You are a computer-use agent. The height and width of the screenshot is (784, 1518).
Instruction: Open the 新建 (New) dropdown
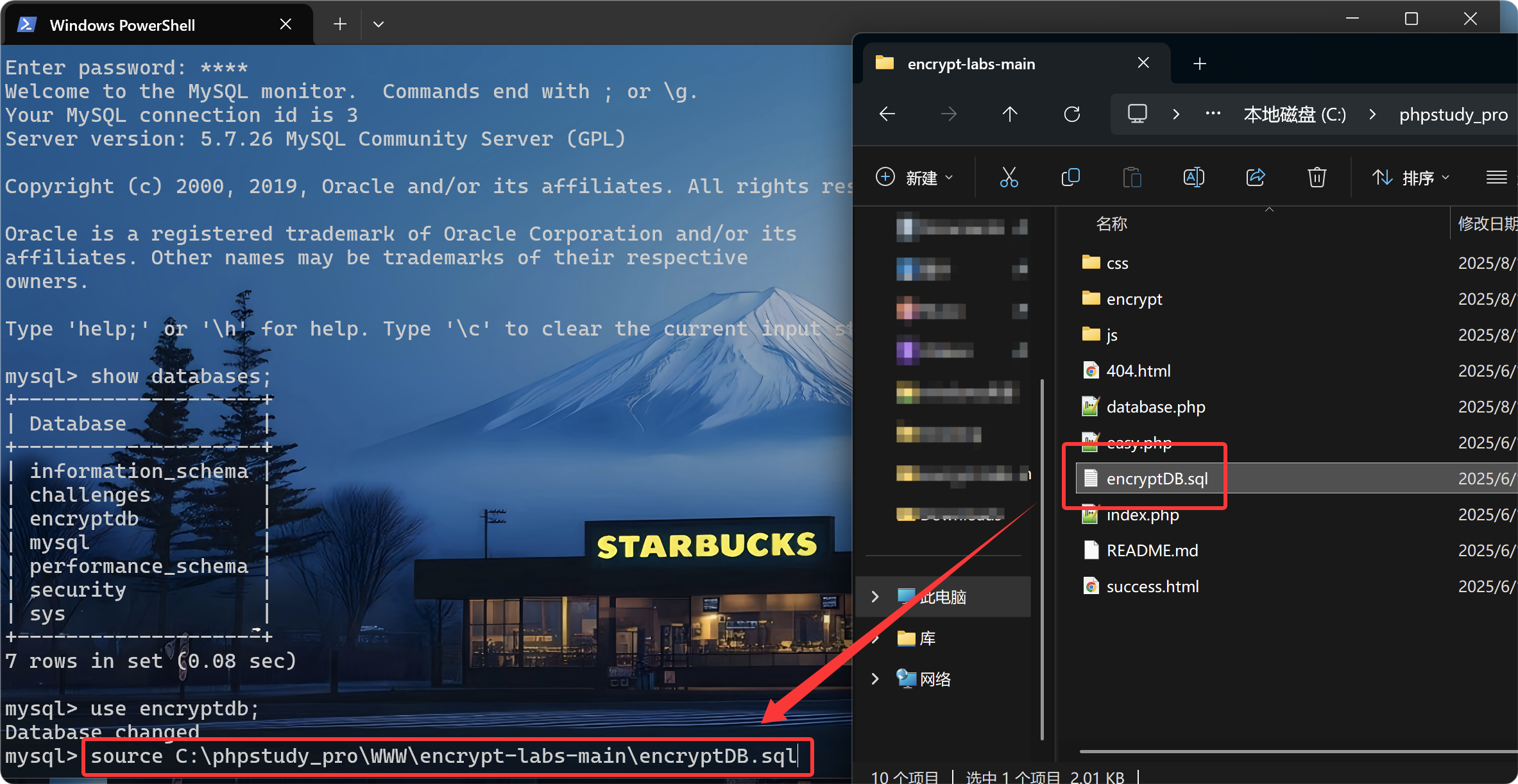pos(915,177)
